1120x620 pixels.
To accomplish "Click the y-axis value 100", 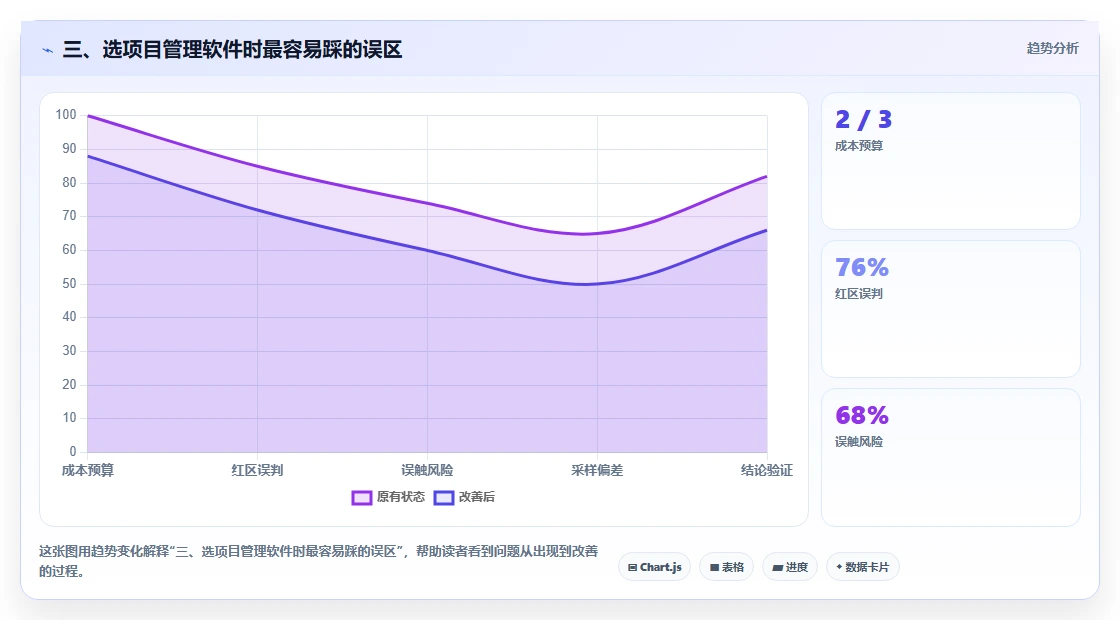I will pos(66,114).
